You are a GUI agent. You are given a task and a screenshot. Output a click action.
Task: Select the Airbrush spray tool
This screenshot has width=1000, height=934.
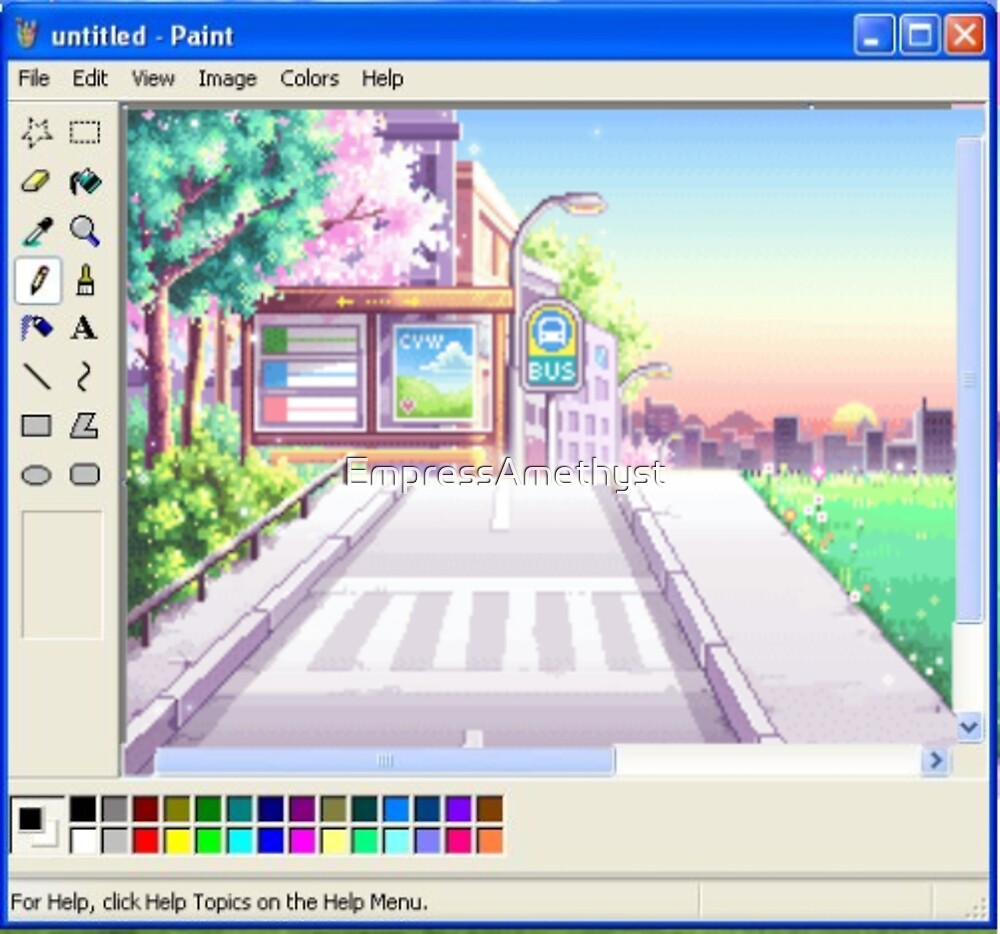[37, 328]
